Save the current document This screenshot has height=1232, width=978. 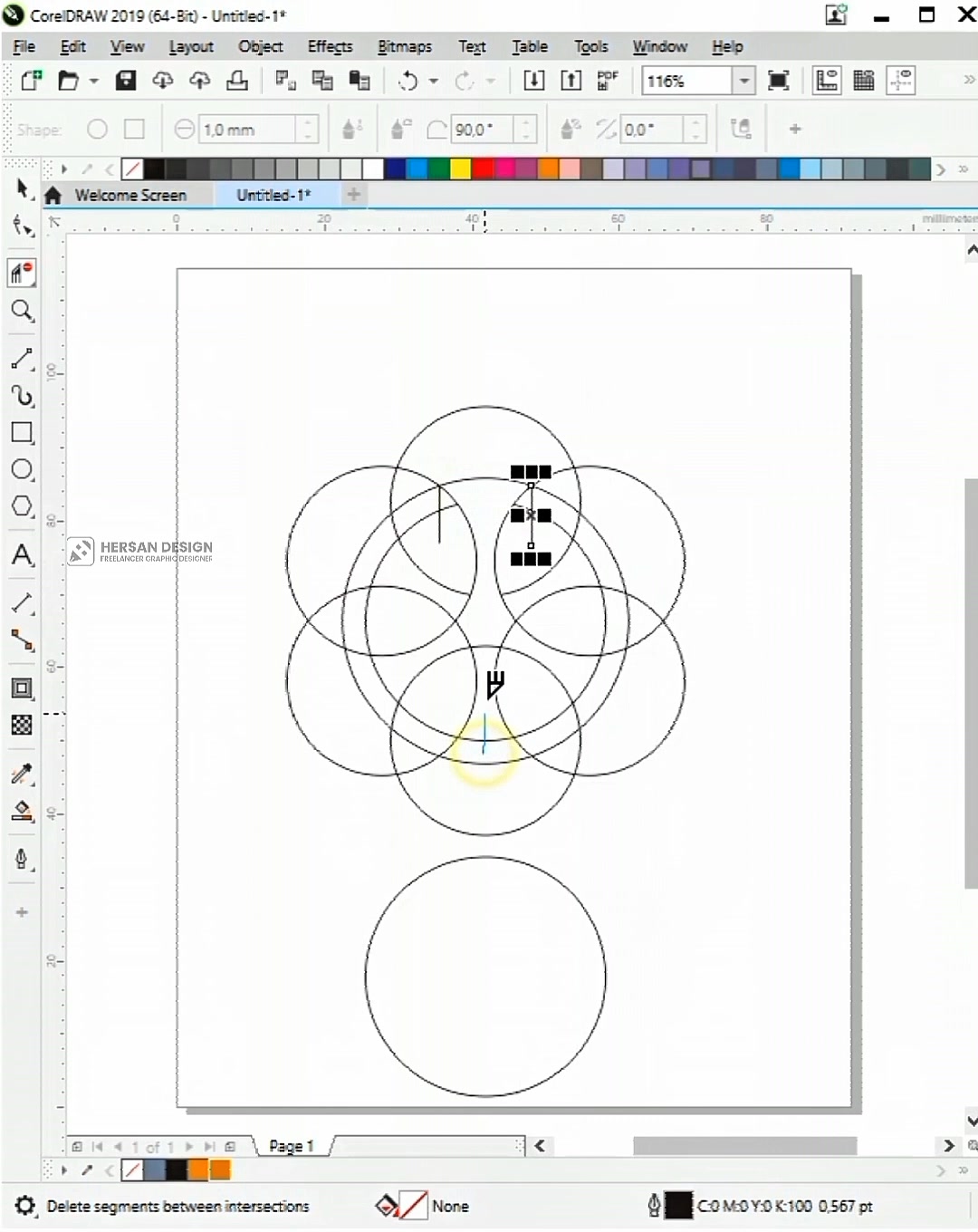[126, 81]
